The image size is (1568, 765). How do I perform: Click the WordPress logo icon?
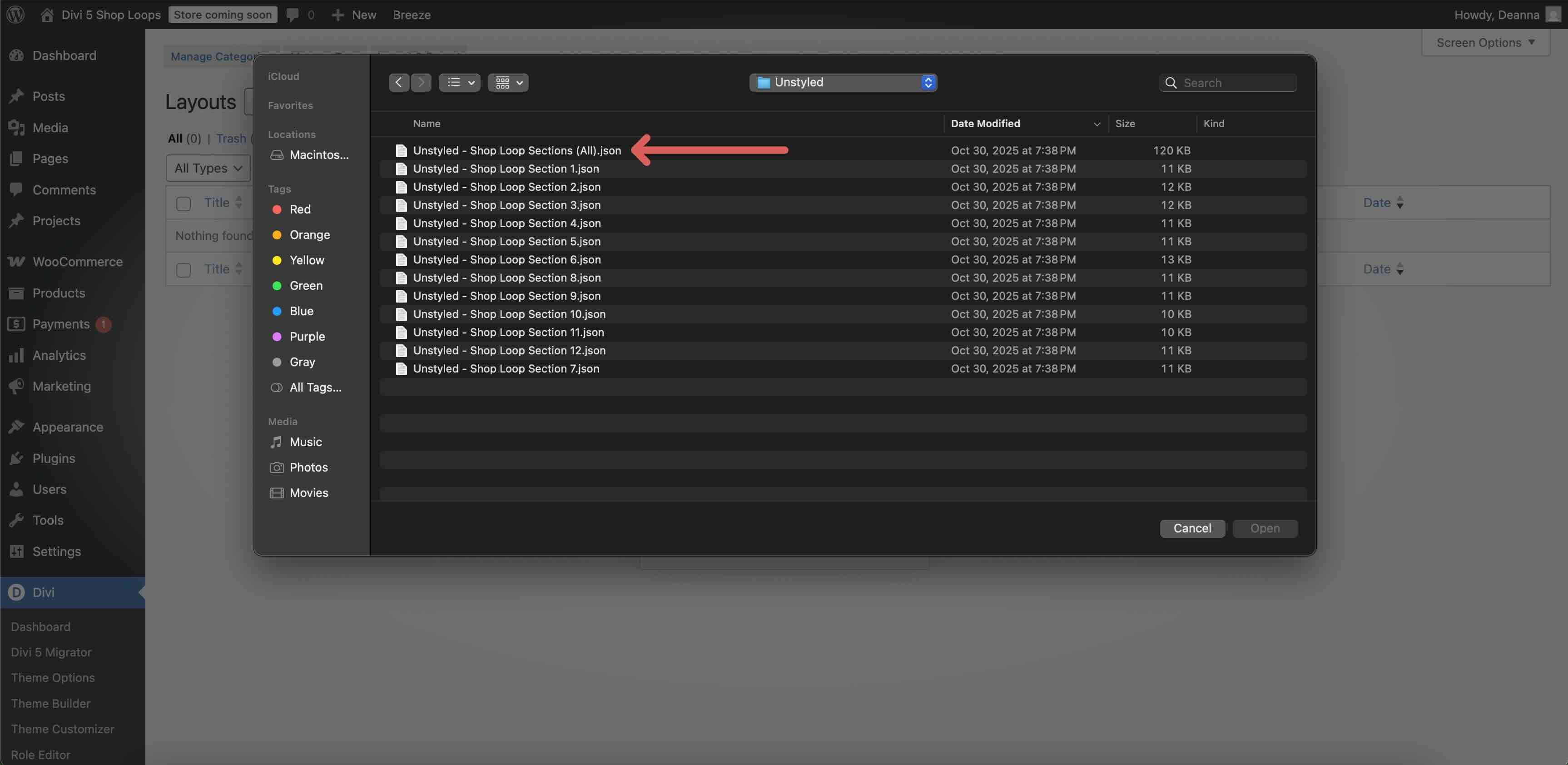tap(15, 15)
